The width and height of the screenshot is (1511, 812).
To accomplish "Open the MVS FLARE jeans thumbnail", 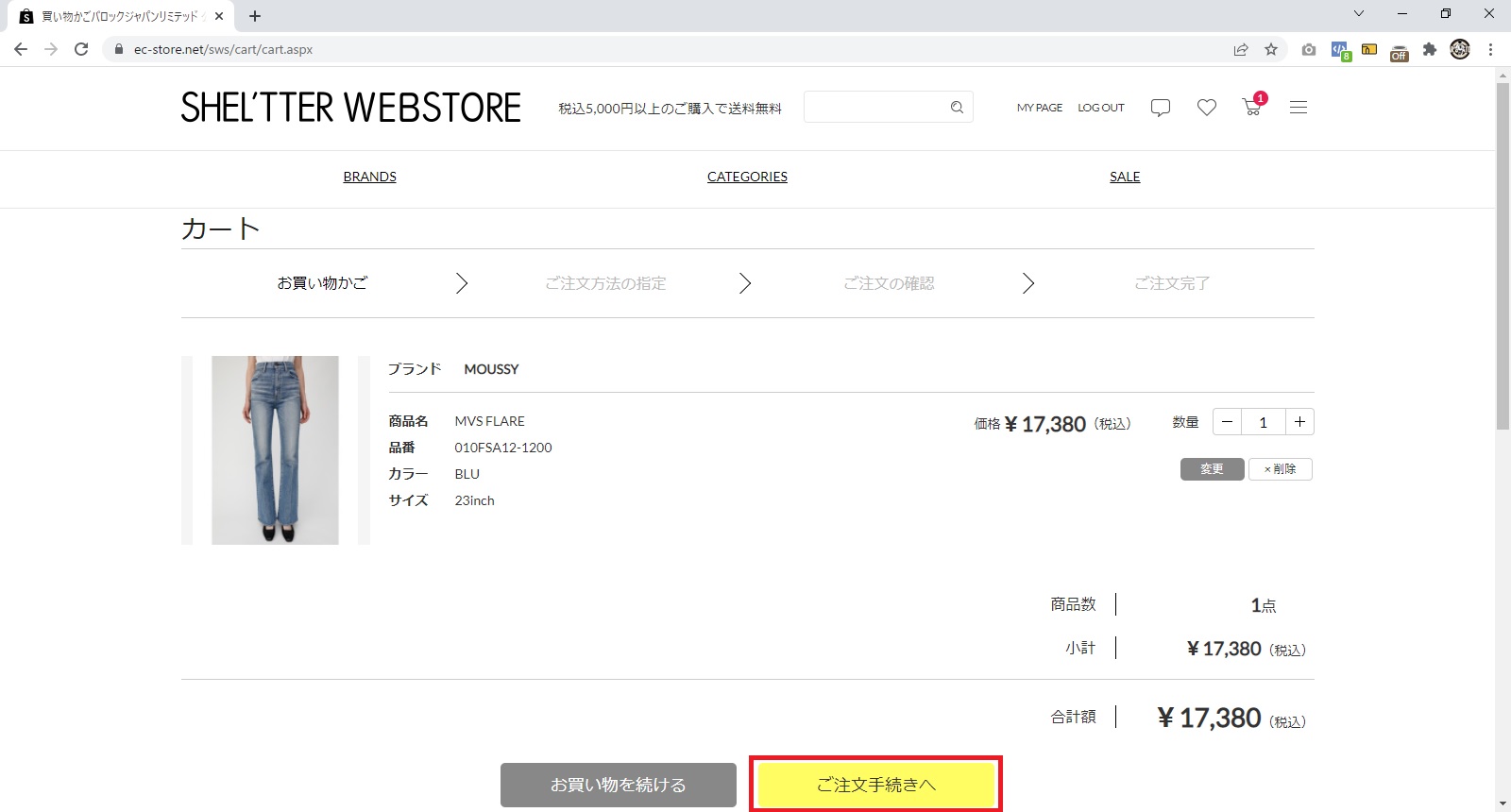I will coord(275,450).
